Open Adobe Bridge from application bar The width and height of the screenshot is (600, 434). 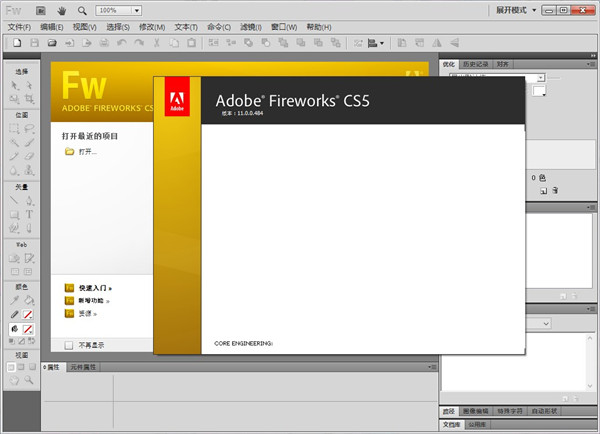41,11
